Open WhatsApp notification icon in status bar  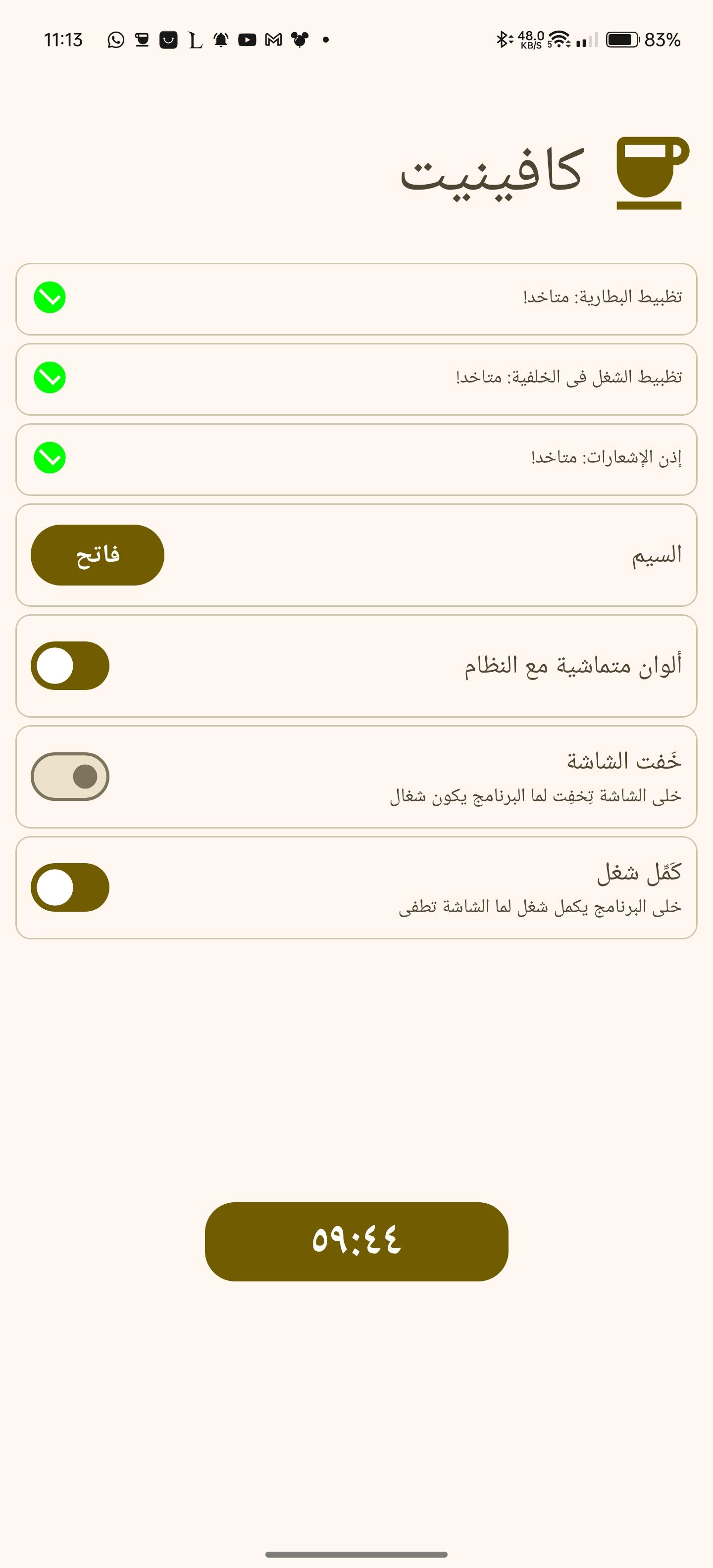[116, 40]
